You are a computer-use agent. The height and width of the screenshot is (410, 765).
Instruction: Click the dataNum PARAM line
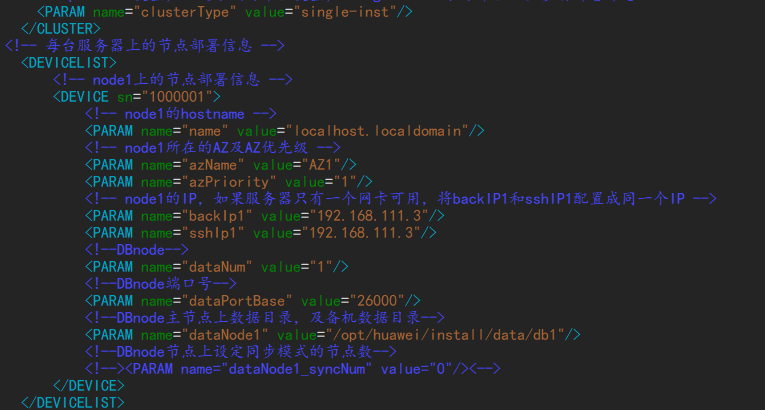217,266
